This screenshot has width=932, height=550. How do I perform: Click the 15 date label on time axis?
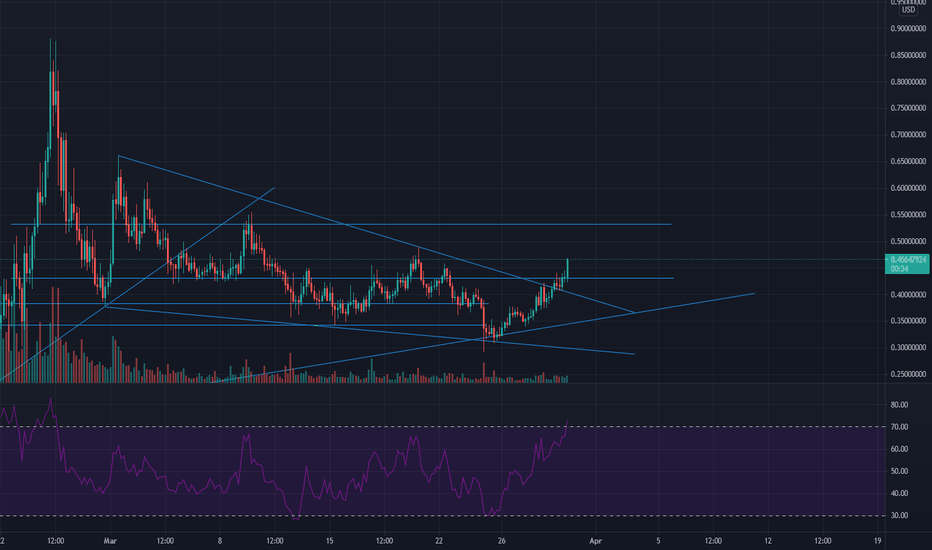coord(329,540)
